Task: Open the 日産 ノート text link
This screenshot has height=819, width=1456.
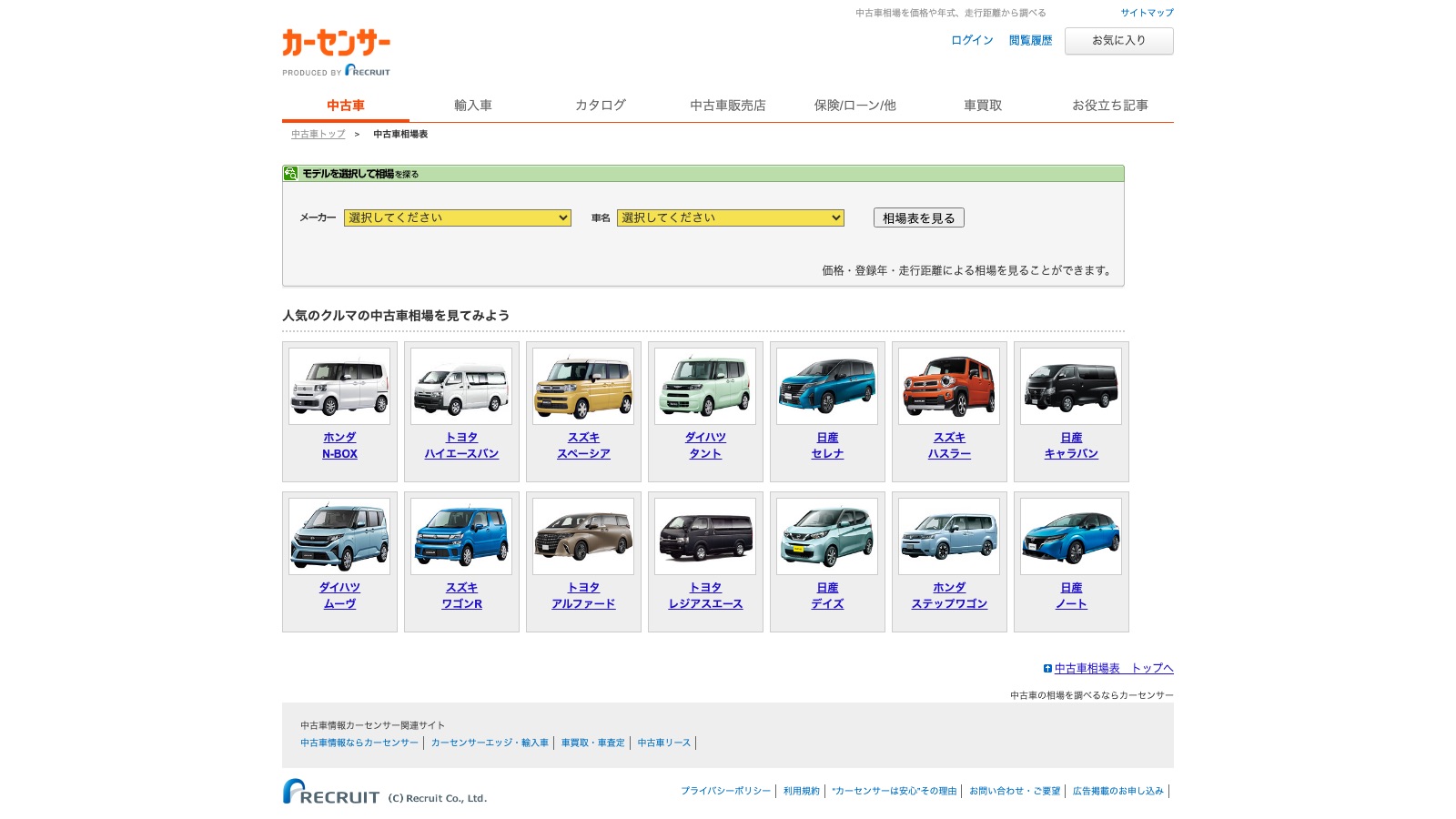Action: click(x=1071, y=596)
